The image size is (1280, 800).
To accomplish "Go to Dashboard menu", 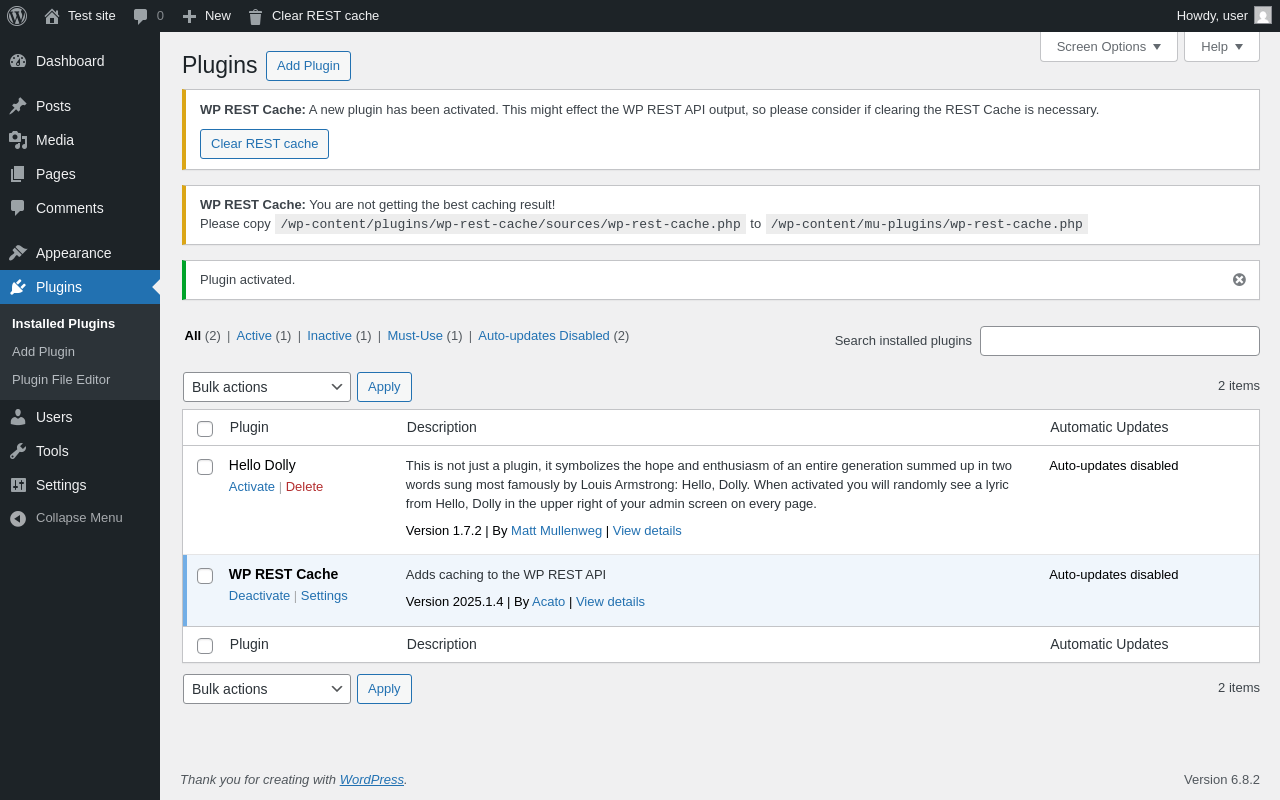I will 70,61.
